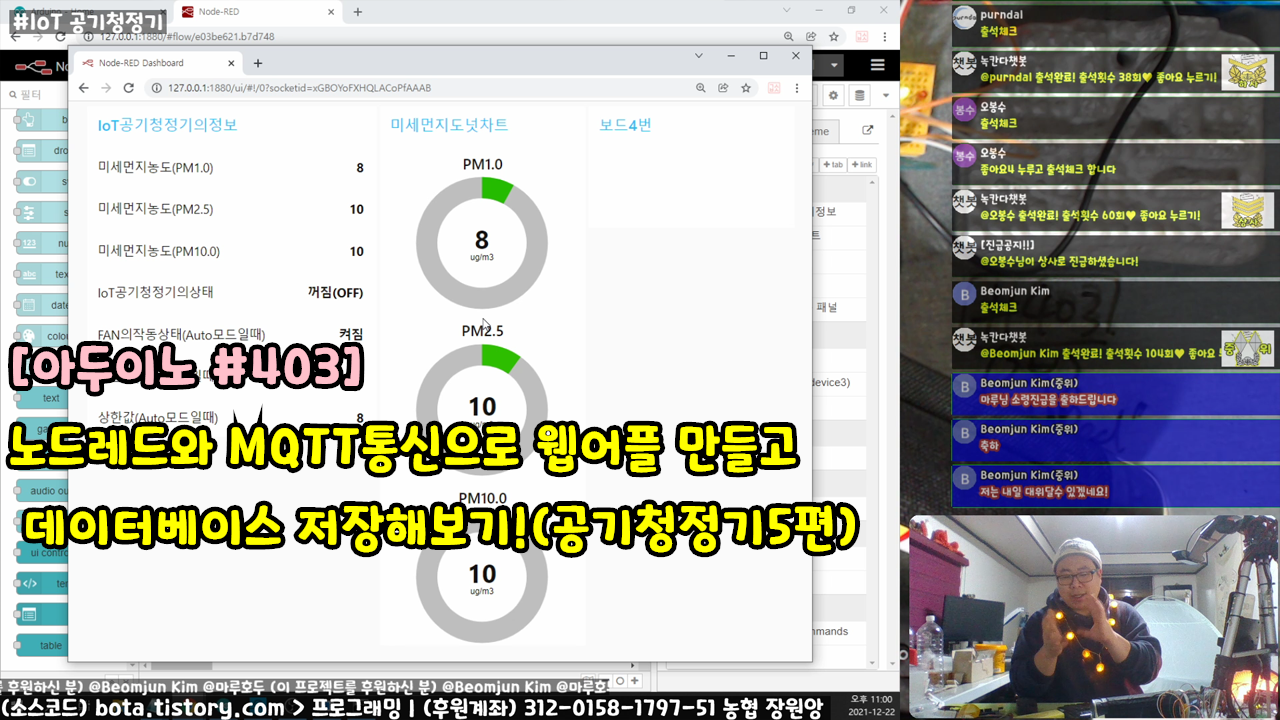Select the table node in the palette
The image size is (1280, 720).
(x=42, y=645)
